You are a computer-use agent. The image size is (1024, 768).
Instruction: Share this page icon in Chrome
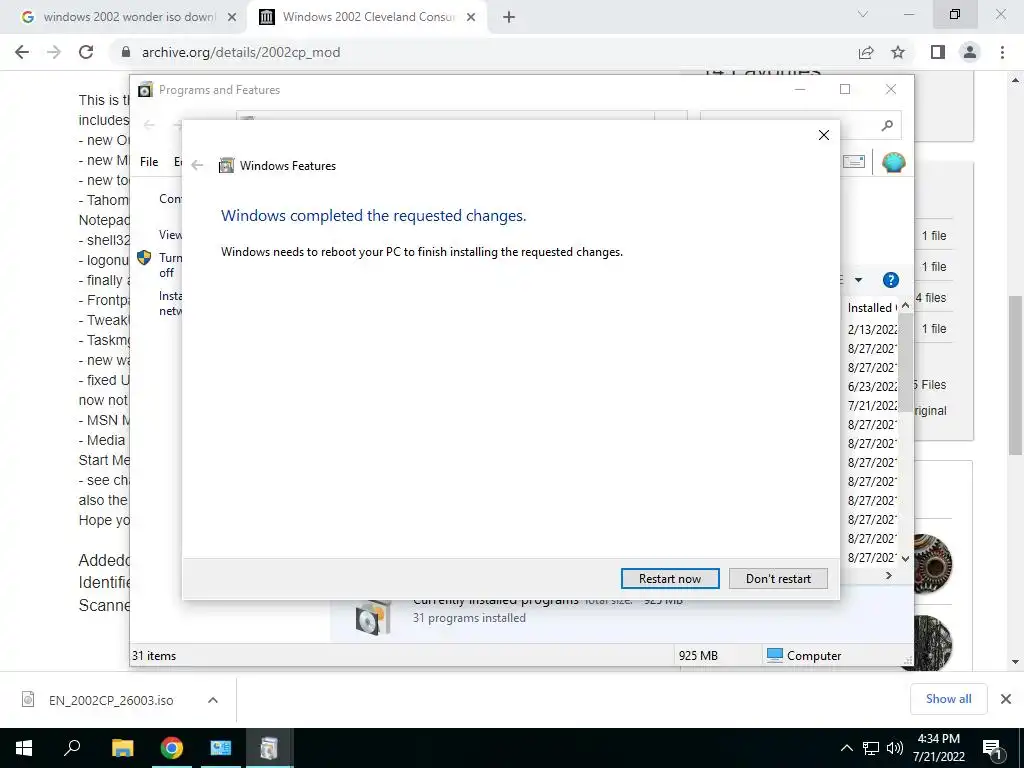click(x=866, y=52)
